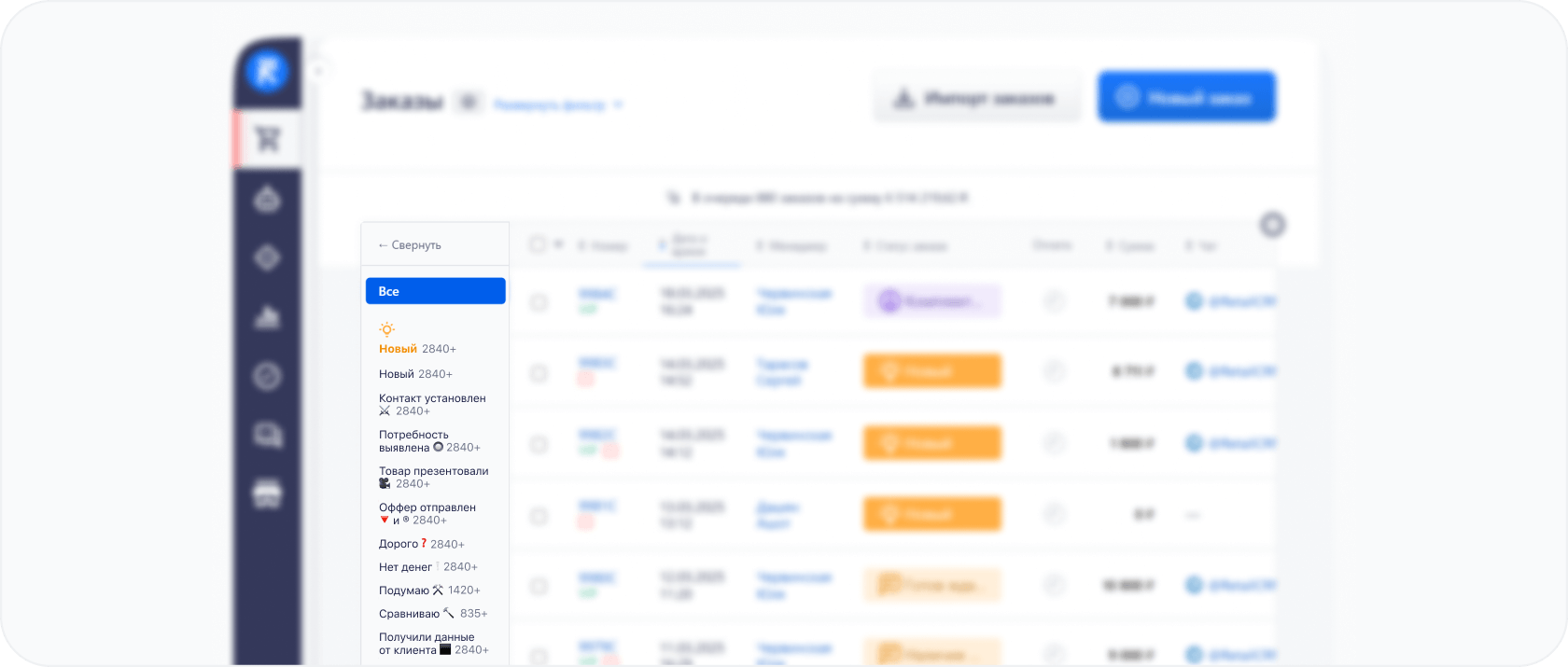Select the Все status filter
The width and height of the screenshot is (1568, 667).
point(436,291)
